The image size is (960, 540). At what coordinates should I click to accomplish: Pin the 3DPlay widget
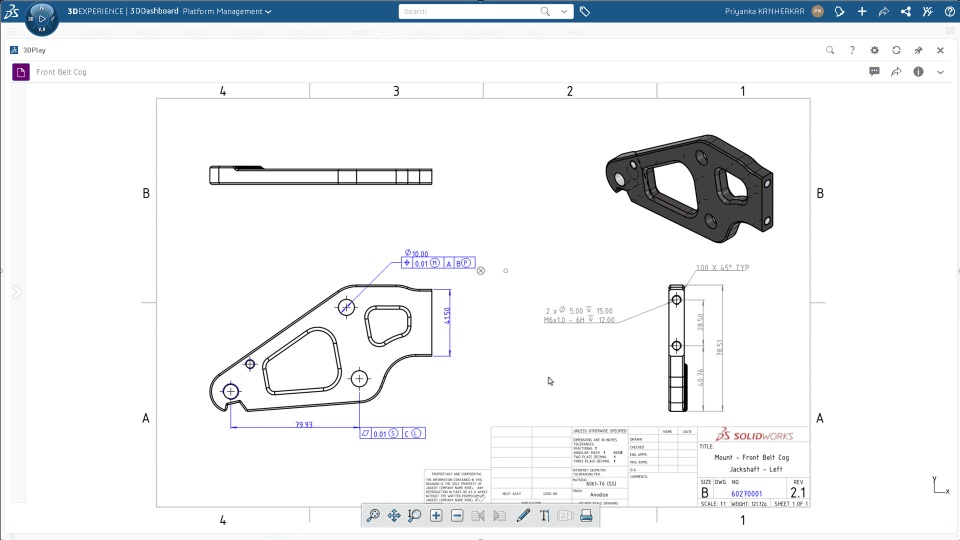[x=918, y=50]
